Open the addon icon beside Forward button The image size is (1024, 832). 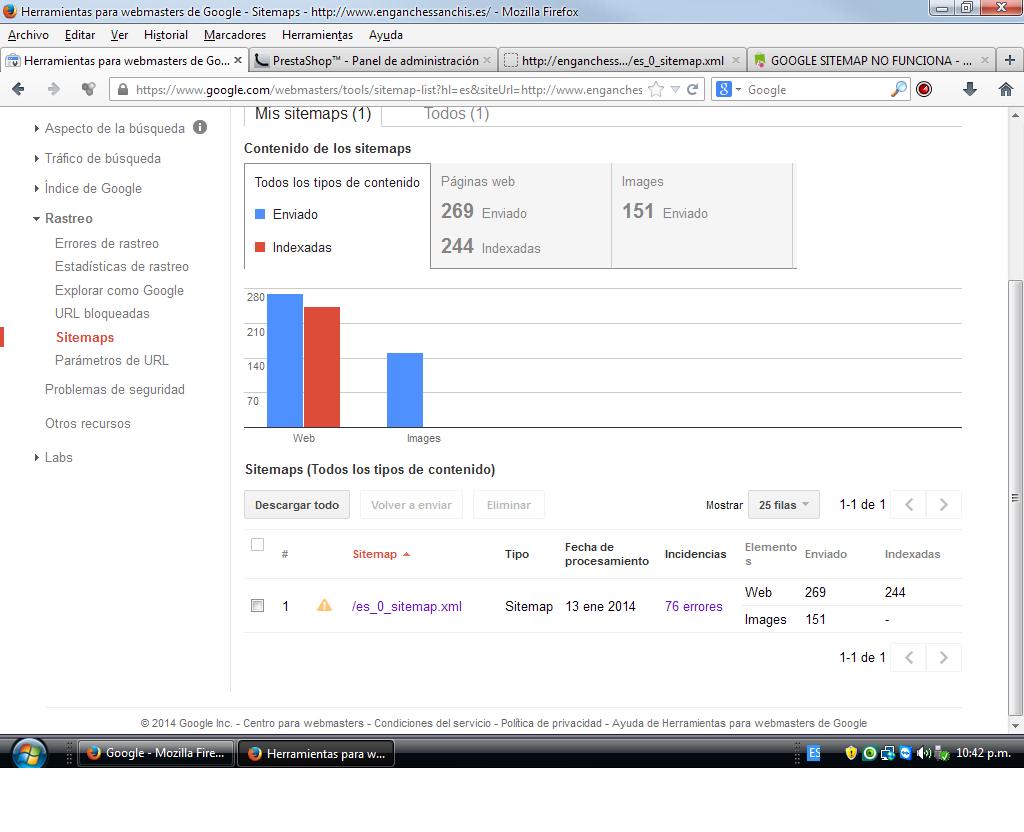tap(88, 89)
